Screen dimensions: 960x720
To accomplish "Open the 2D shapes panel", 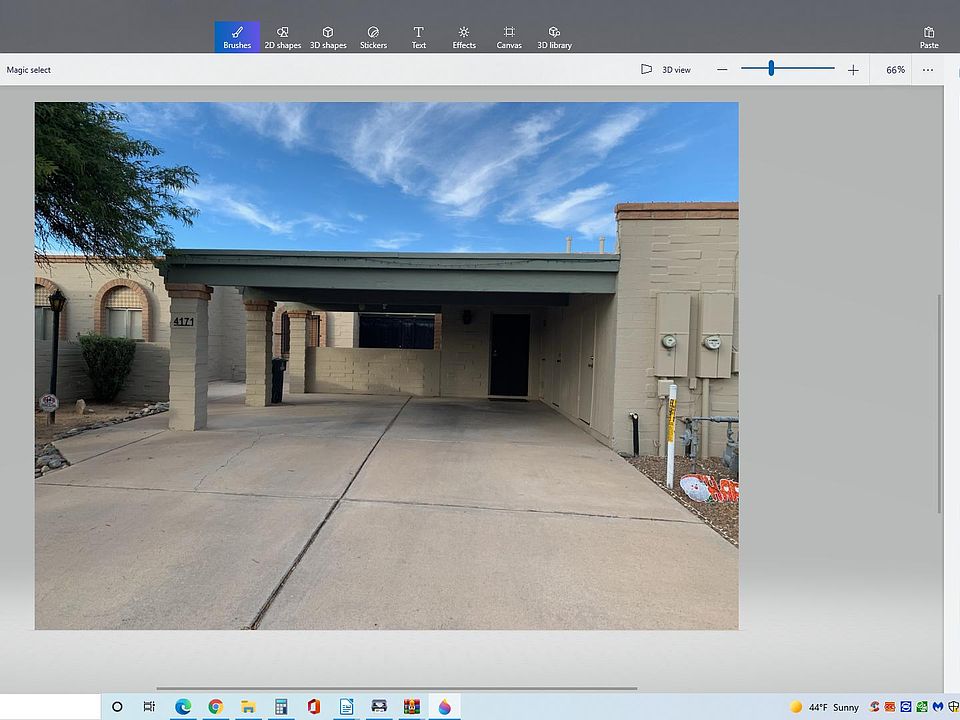I will (282, 37).
